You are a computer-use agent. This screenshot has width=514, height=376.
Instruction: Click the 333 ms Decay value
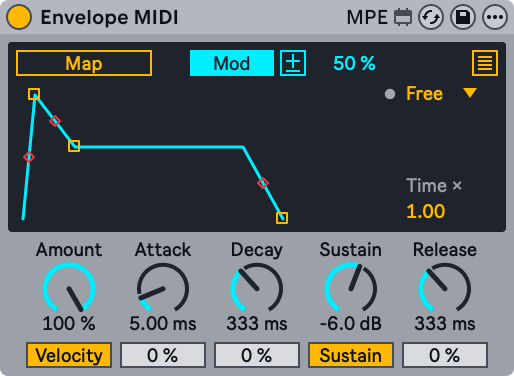pyautogui.click(x=257, y=324)
